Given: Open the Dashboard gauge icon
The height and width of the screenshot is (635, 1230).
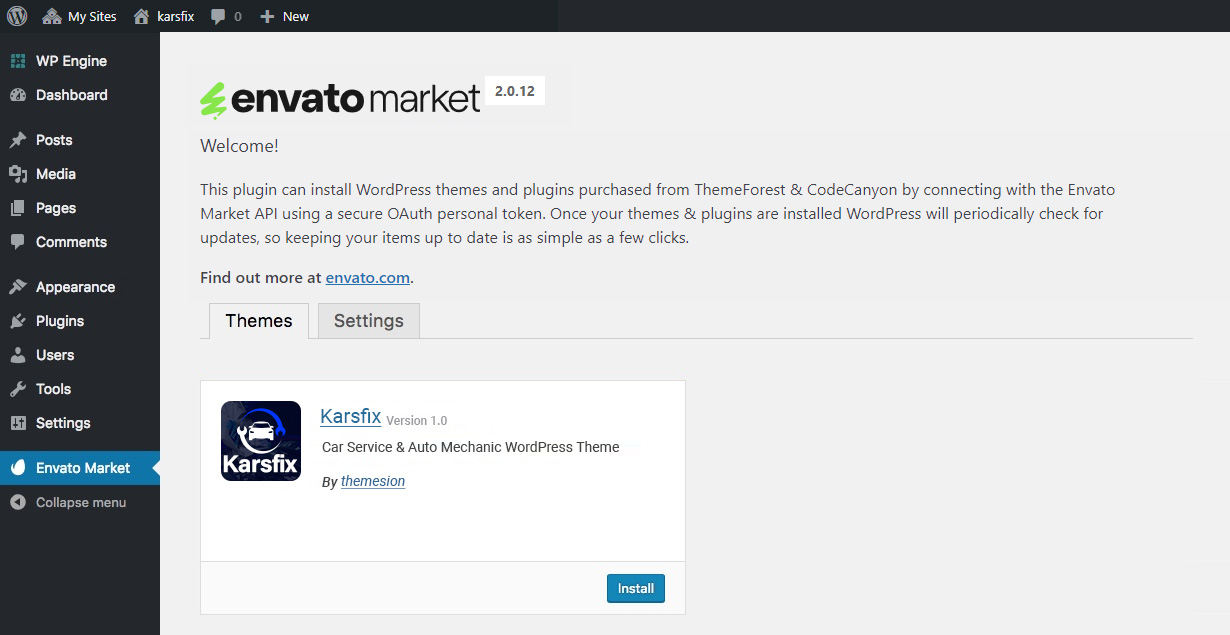Looking at the screenshot, I should click(18, 95).
